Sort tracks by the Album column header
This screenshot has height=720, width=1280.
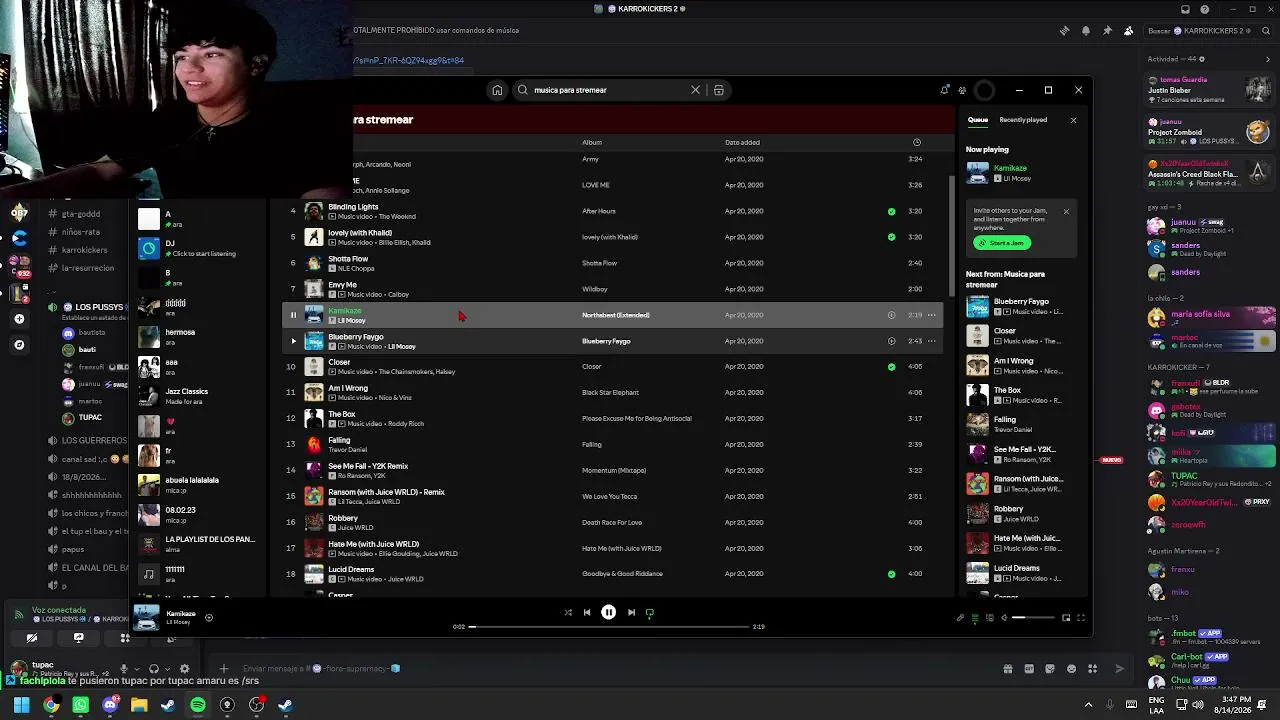pyautogui.click(x=592, y=142)
